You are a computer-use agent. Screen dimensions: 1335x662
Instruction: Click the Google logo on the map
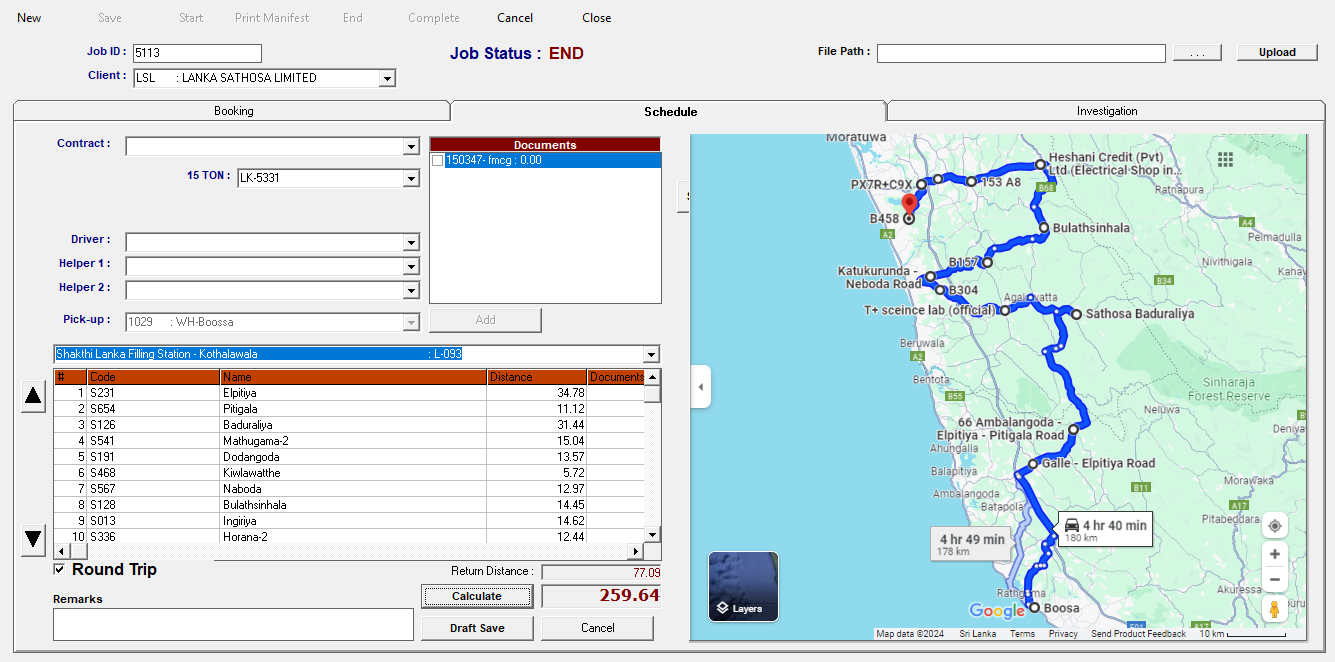(x=996, y=611)
